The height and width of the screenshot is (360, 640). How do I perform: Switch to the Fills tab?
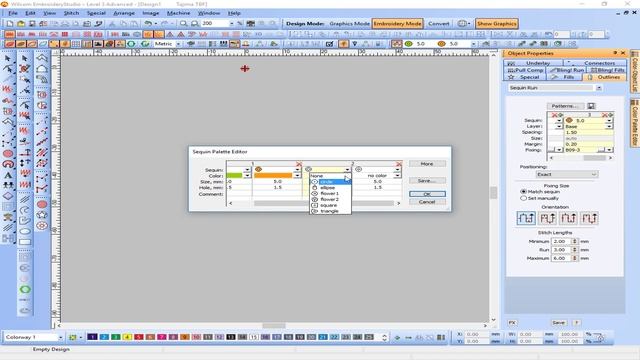564,77
